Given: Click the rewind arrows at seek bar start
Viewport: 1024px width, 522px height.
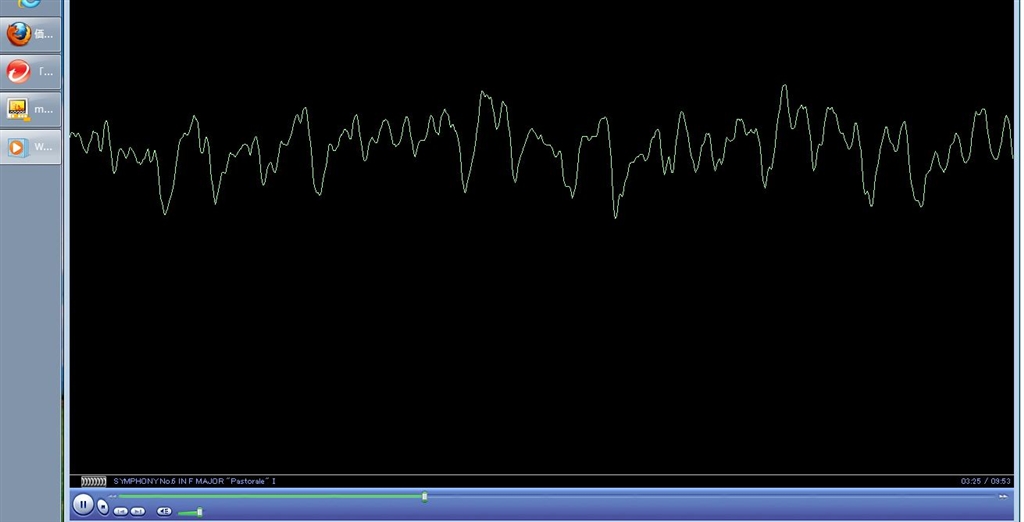Looking at the screenshot, I should (112, 497).
